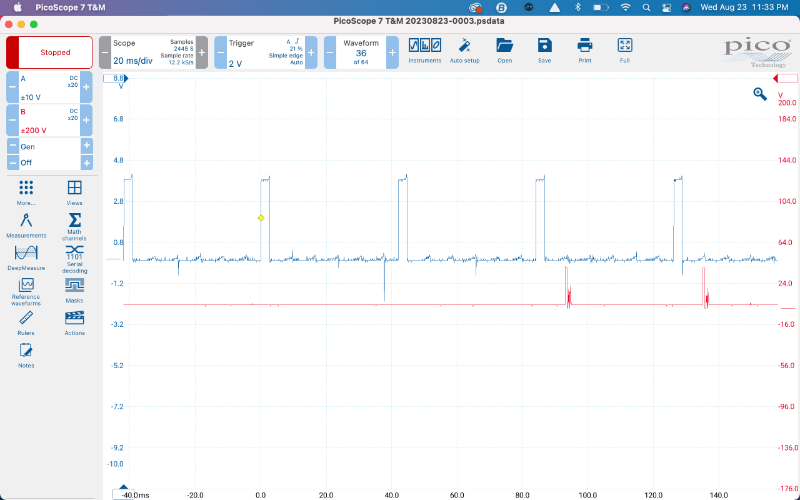Image resolution: width=800 pixels, height=500 pixels.
Task: Select the Rulers tool
Action: coord(26,322)
